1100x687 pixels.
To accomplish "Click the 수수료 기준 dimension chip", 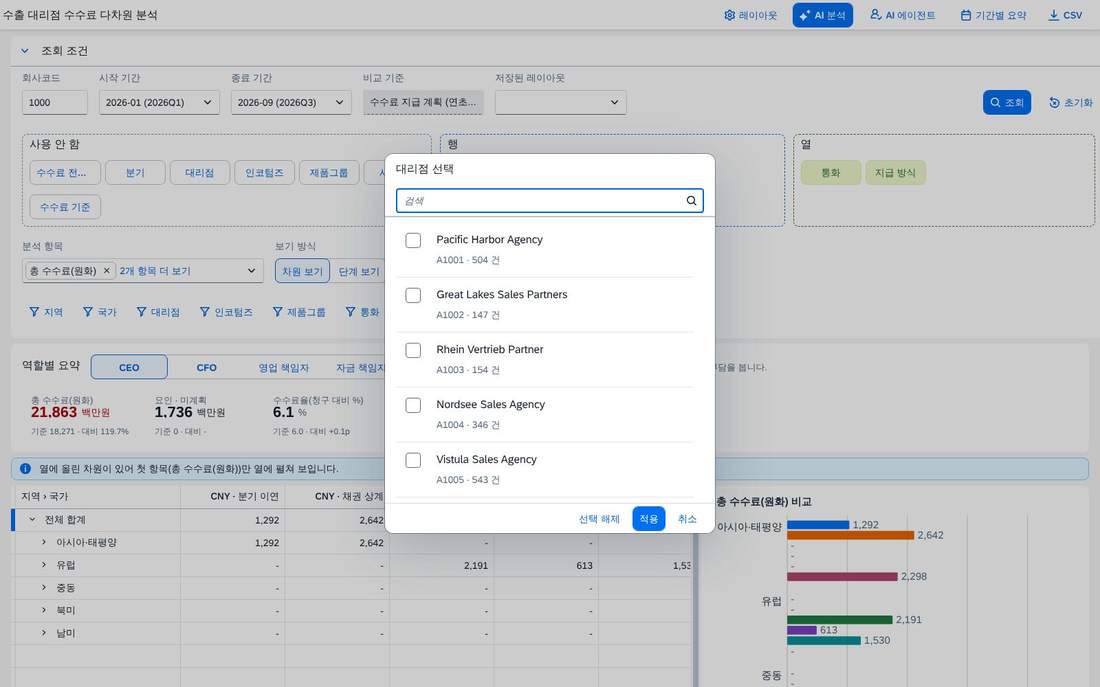I will pos(65,207).
